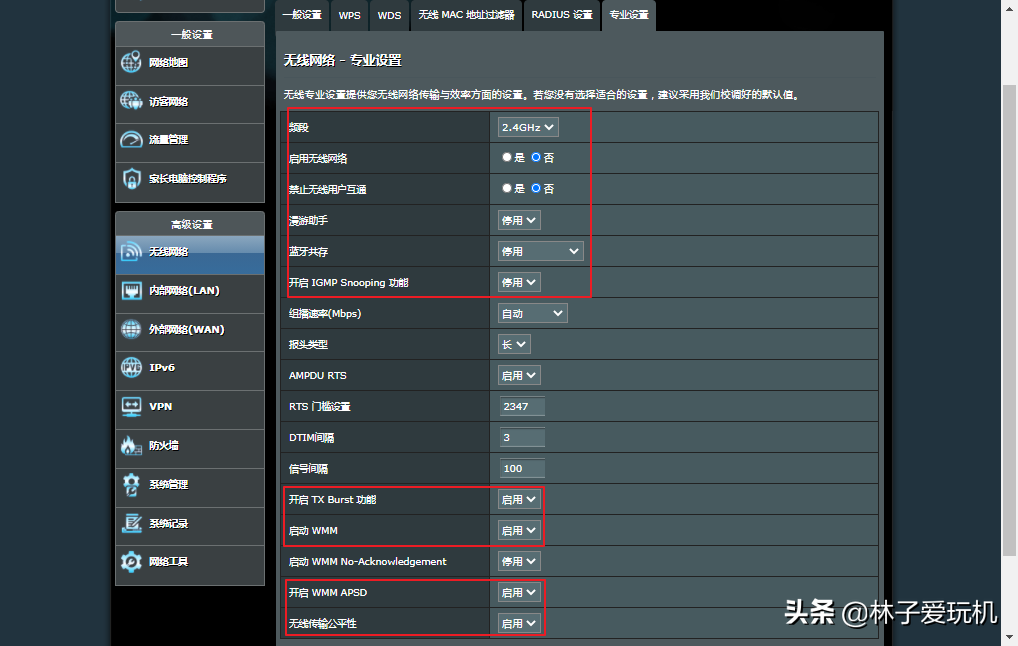This screenshot has height=646, width=1018.
Task: Click the 一般设置 sidebar section header
Action: coord(192,34)
